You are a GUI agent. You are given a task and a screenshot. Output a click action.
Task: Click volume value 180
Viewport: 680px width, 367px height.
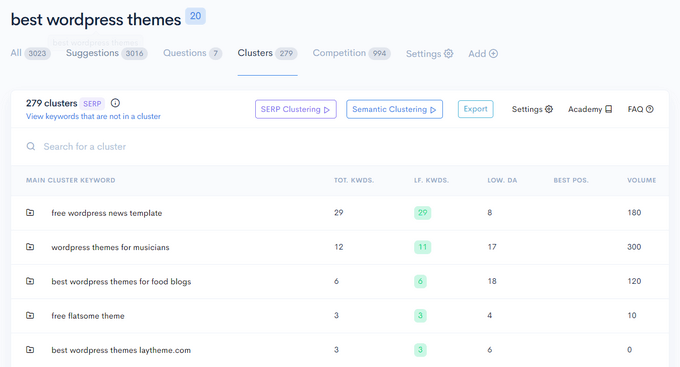click(x=634, y=213)
